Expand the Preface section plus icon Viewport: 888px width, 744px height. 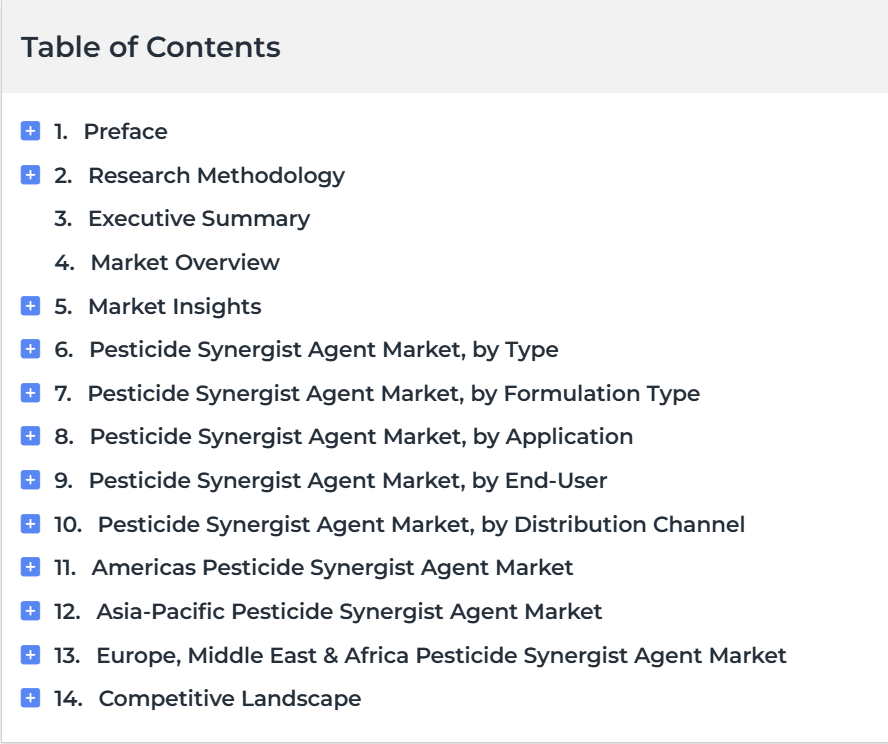pos(31,131)
